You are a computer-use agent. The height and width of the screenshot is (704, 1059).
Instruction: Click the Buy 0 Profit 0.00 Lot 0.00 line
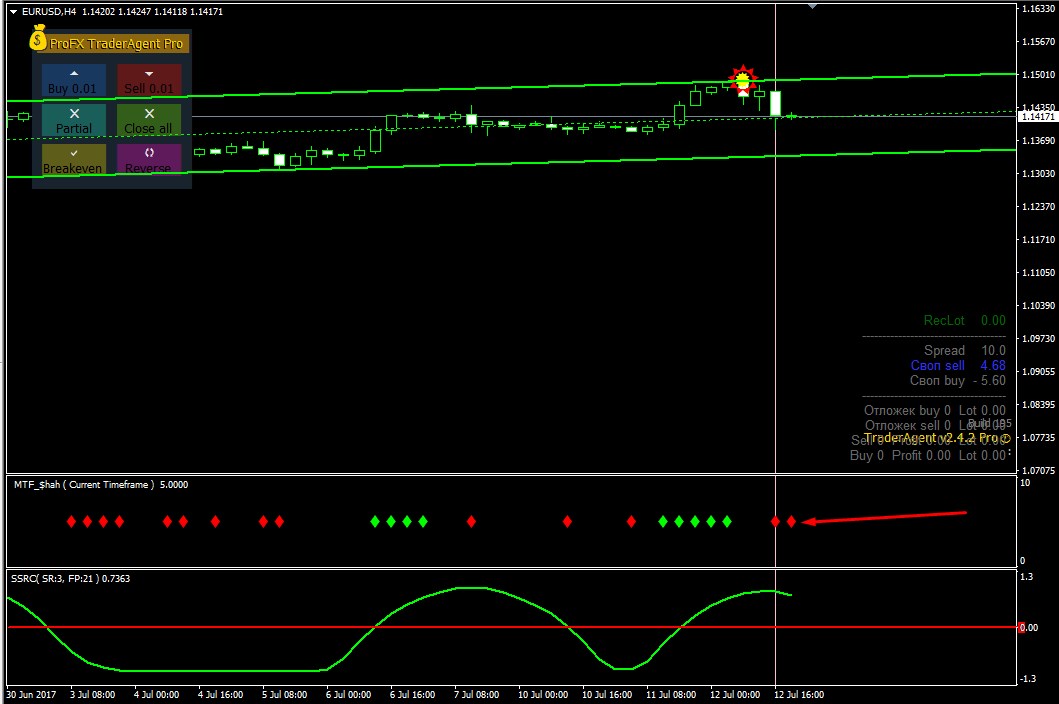point(928,455)
